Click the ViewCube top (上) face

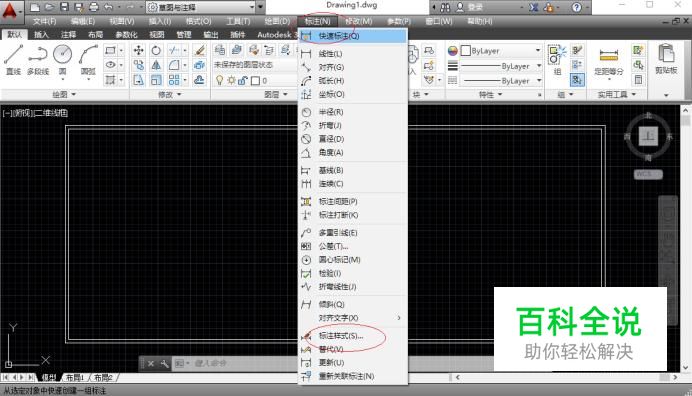648,136
